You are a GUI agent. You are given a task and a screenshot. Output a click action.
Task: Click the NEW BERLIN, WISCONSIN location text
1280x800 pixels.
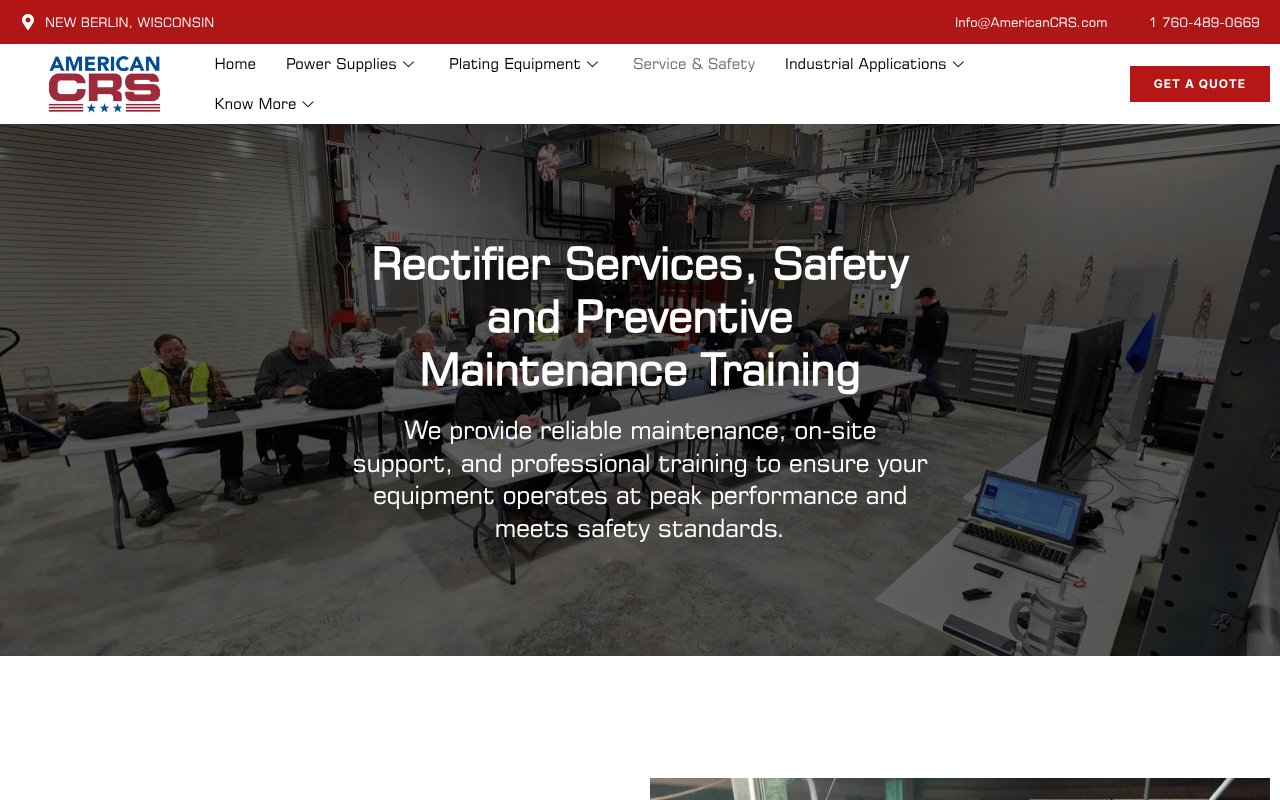131,21
